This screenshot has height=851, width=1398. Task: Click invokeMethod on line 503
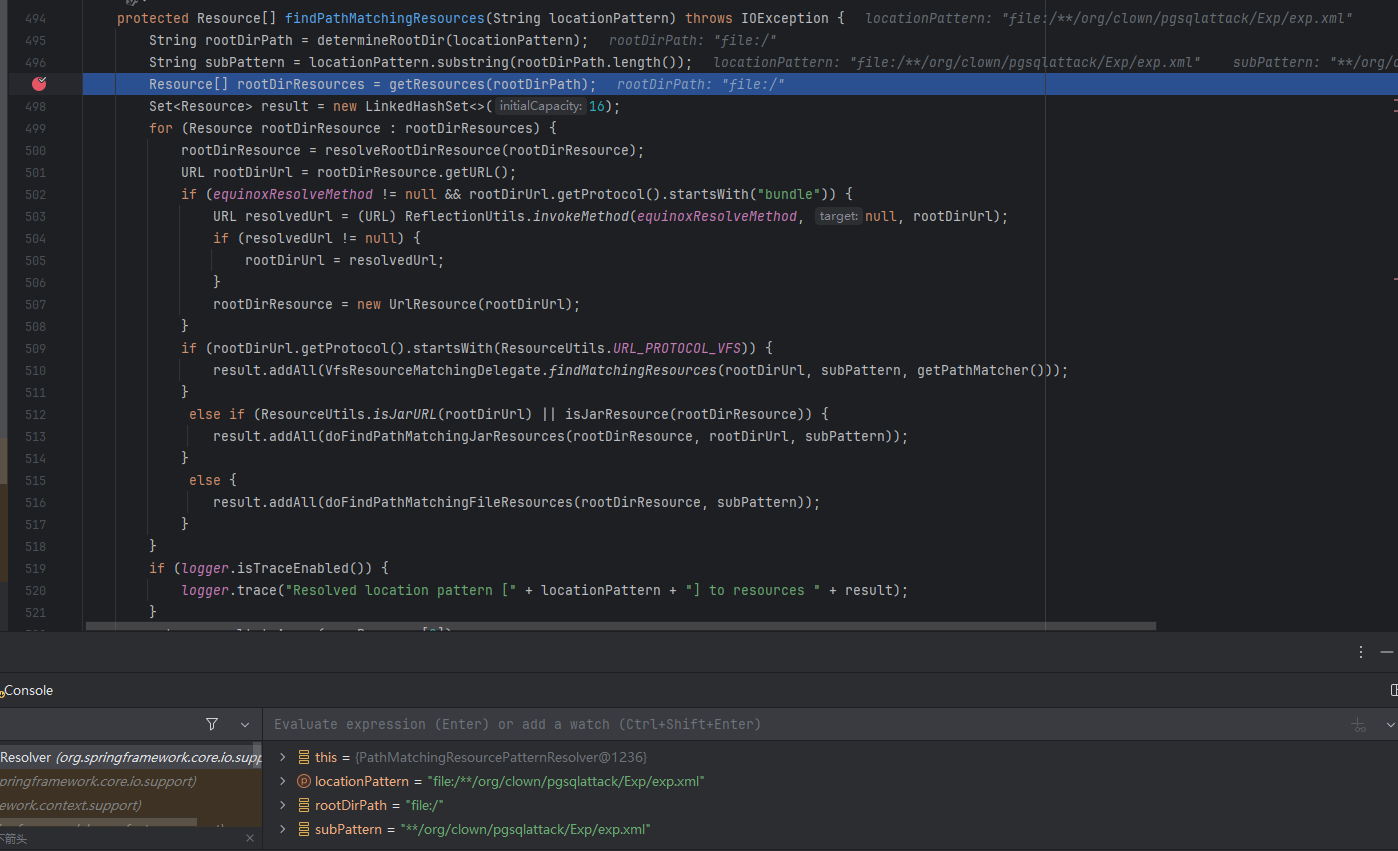coord(581,216)
